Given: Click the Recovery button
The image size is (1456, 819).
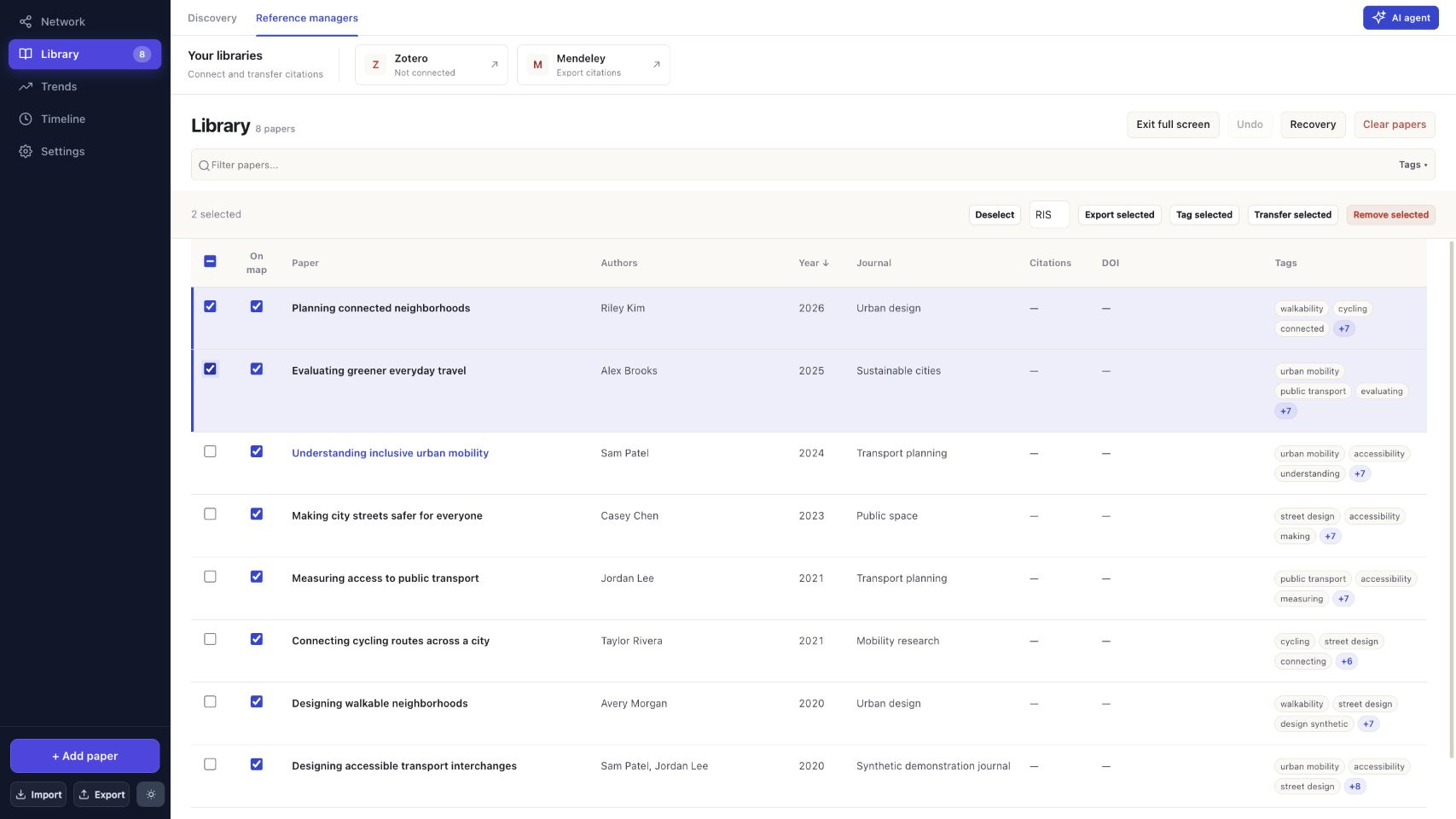Looking at the screenshot, I should point(1313,125).
